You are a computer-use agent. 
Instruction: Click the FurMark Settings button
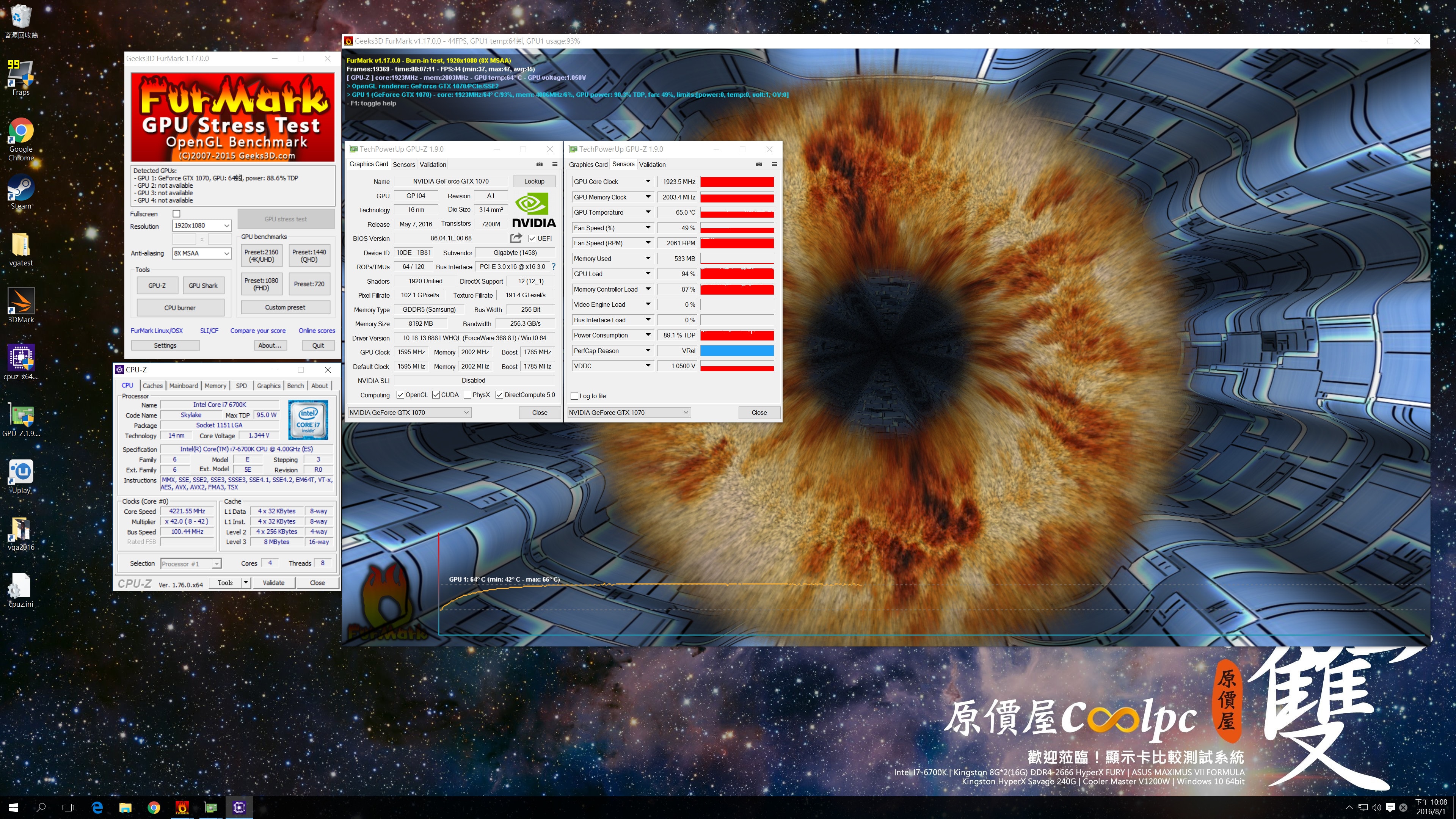point(165,345)
